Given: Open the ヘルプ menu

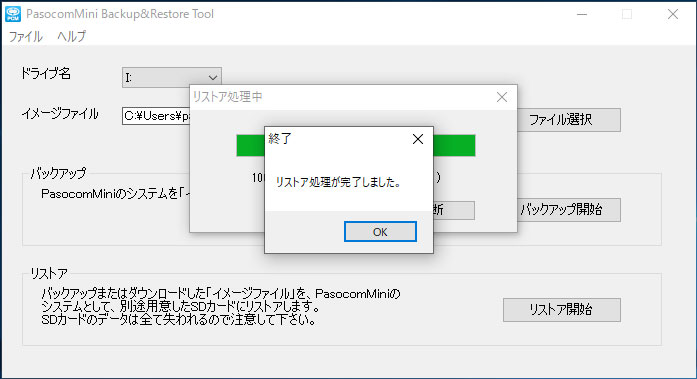Looking at the screenshot, I should click(72, 36).
